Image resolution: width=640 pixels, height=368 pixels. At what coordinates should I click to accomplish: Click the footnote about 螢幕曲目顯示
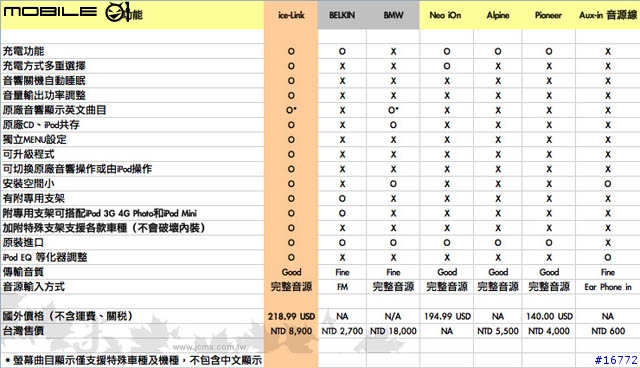(133, 360)
